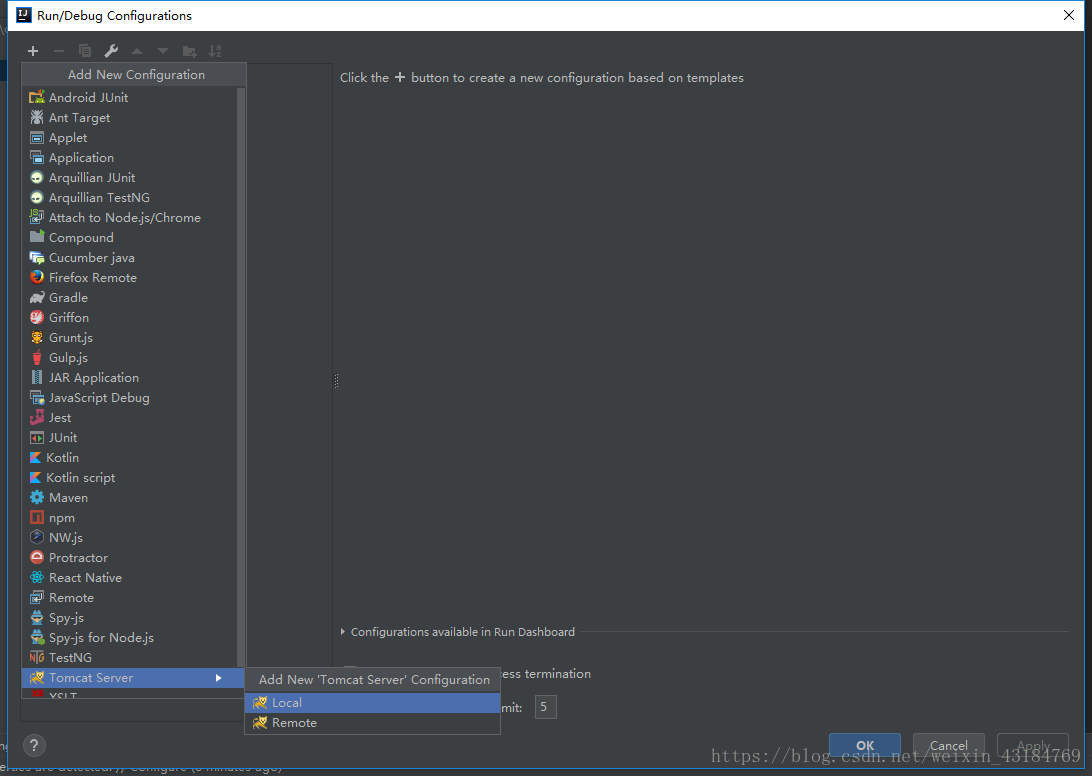Choose Application configuration type
Screen dimensions: 1092x776
point(130,157)
